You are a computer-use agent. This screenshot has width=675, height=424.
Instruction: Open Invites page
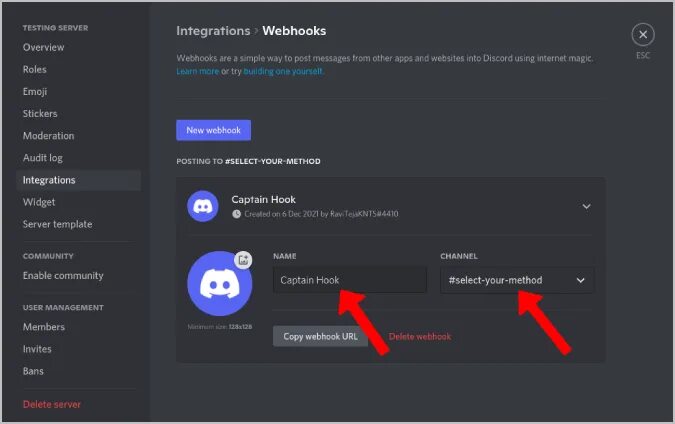click(37, 349)
